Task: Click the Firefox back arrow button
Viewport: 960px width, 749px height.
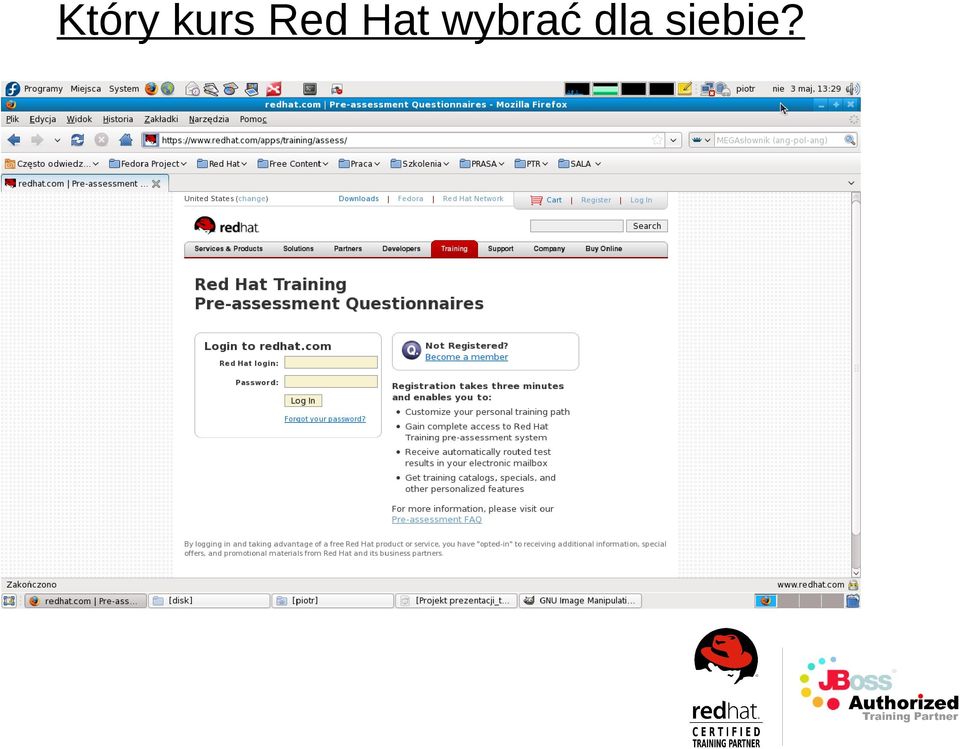Action: pos(14,140)
